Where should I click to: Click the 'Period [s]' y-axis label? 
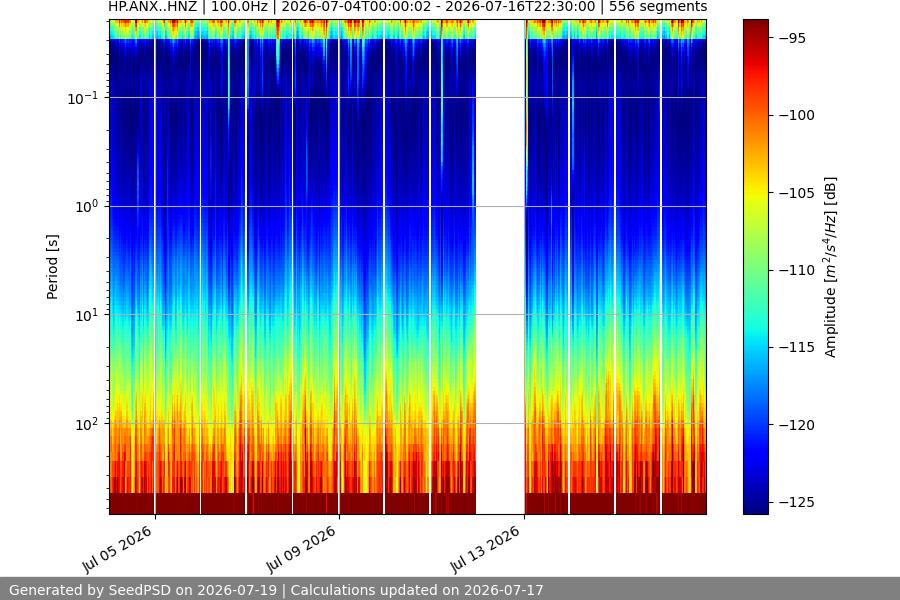(52, 267)
